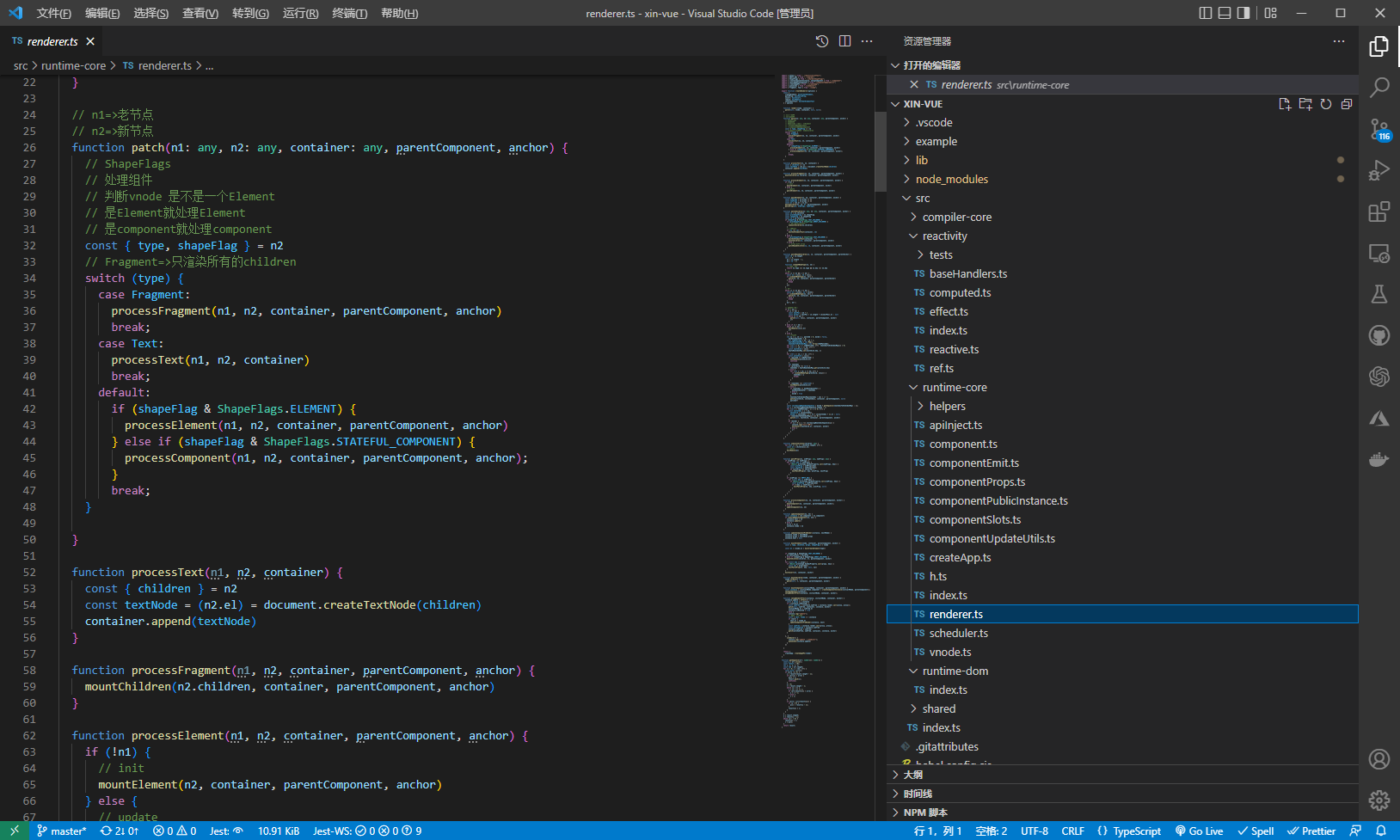Select the renderer.ts editor tab
This screenshot has height=840, width=1400.
pyautogui.click(x=52, y=41)
